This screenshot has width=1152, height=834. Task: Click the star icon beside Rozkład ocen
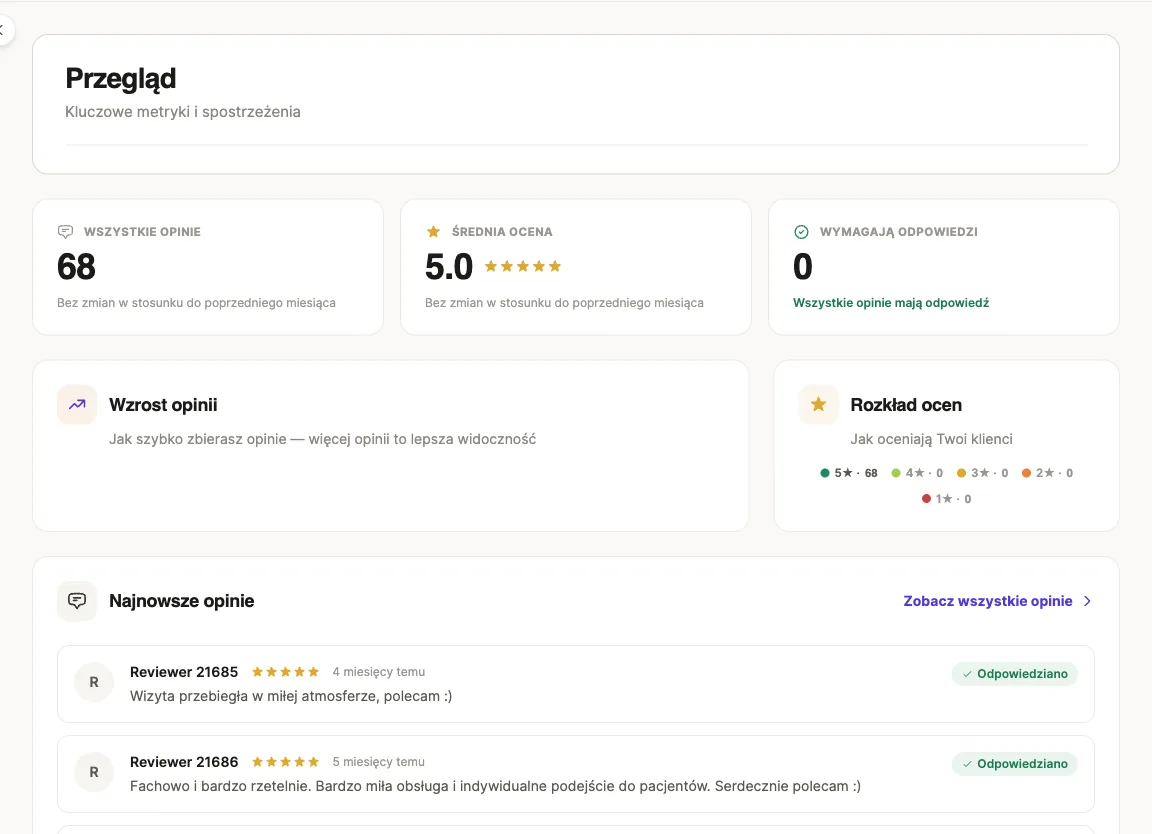(x=818, y=404)
